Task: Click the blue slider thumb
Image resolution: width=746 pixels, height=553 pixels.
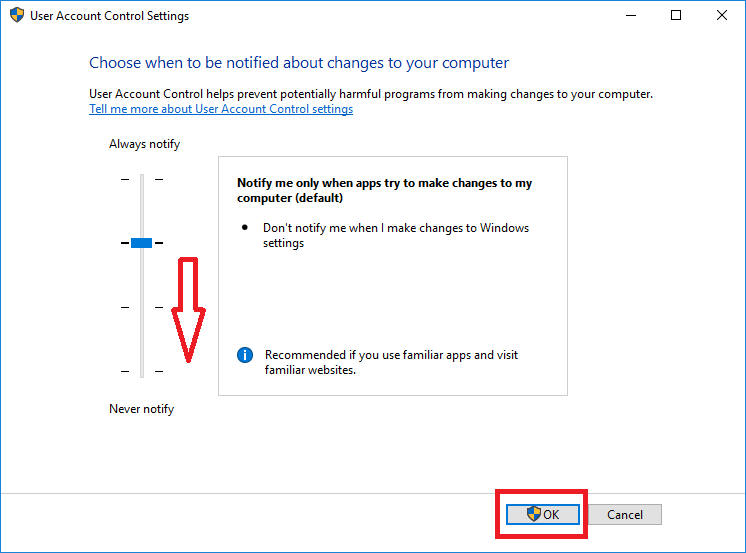Action: pyautogui.click(x=141, y=242)
